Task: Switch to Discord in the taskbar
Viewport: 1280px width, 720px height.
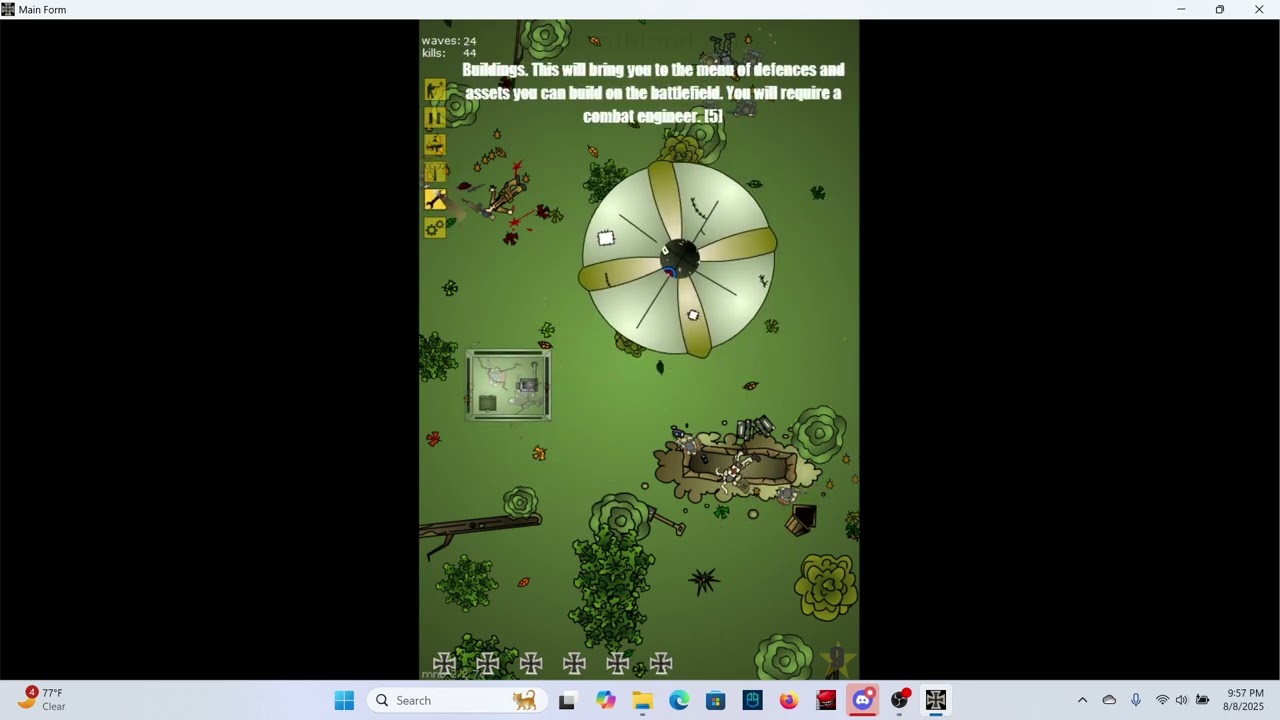Action: click(x=863, y=700)
